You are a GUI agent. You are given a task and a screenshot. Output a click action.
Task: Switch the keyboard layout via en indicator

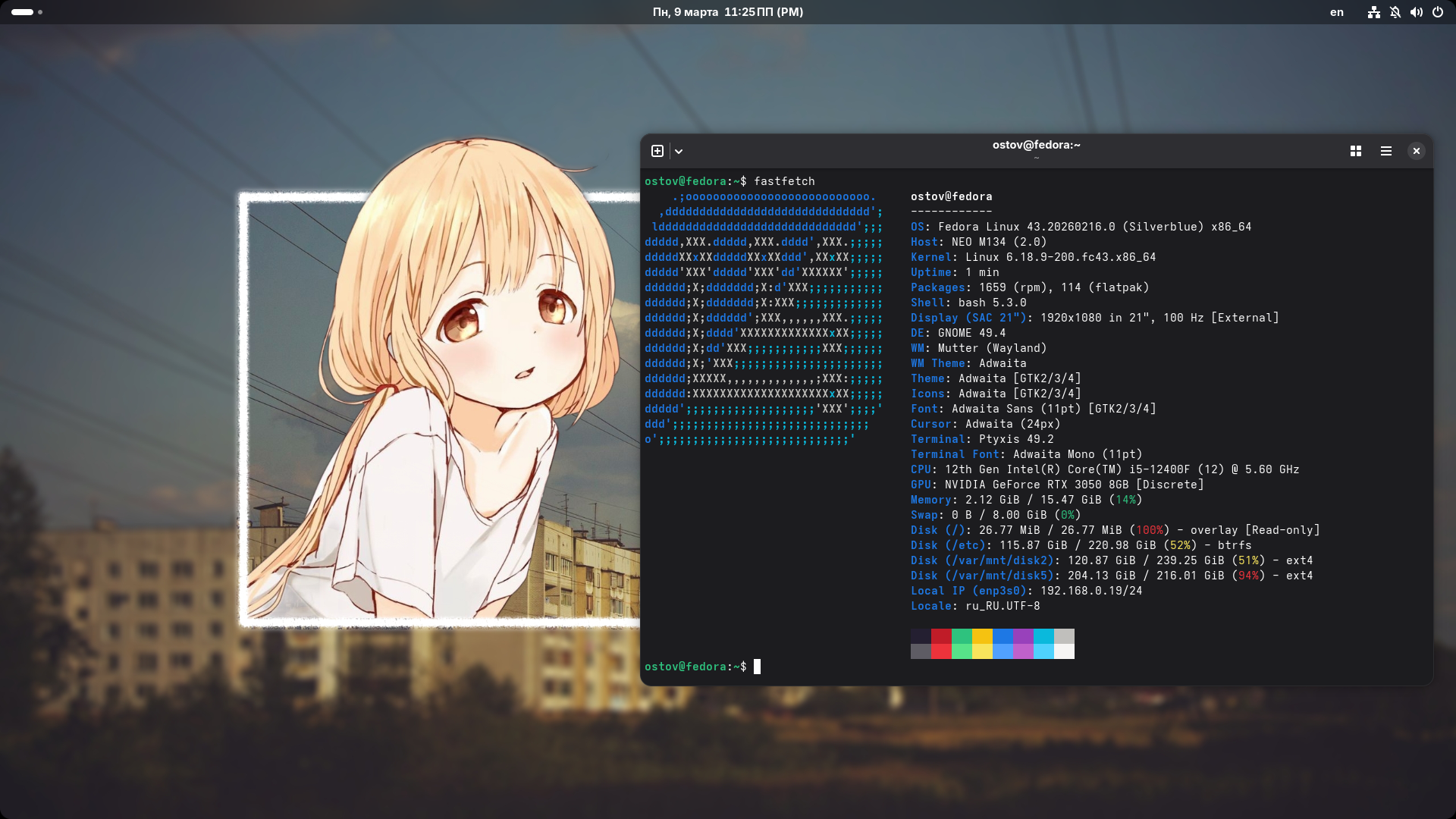coord(1337,12)
